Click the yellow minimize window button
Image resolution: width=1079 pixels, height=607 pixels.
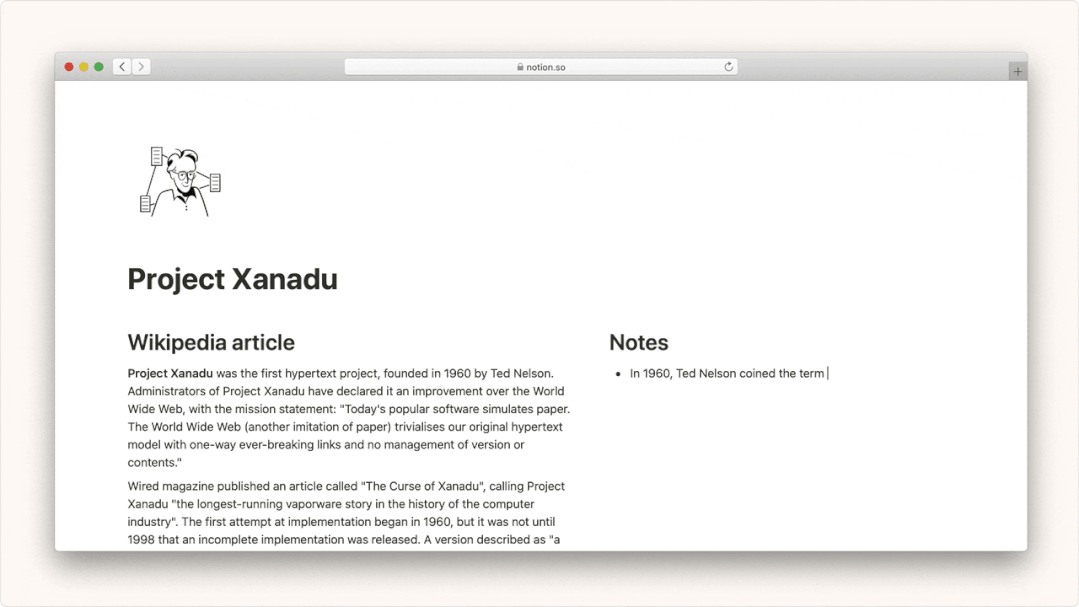(84, 67)
